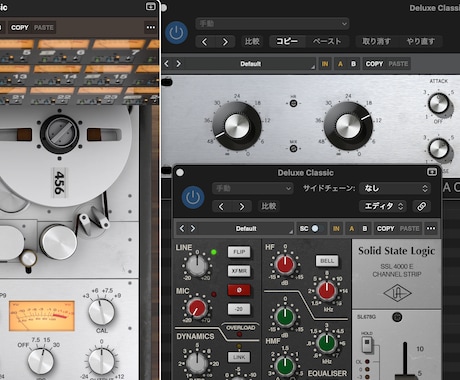Click ペースト in compressor window

coord(327,41)
